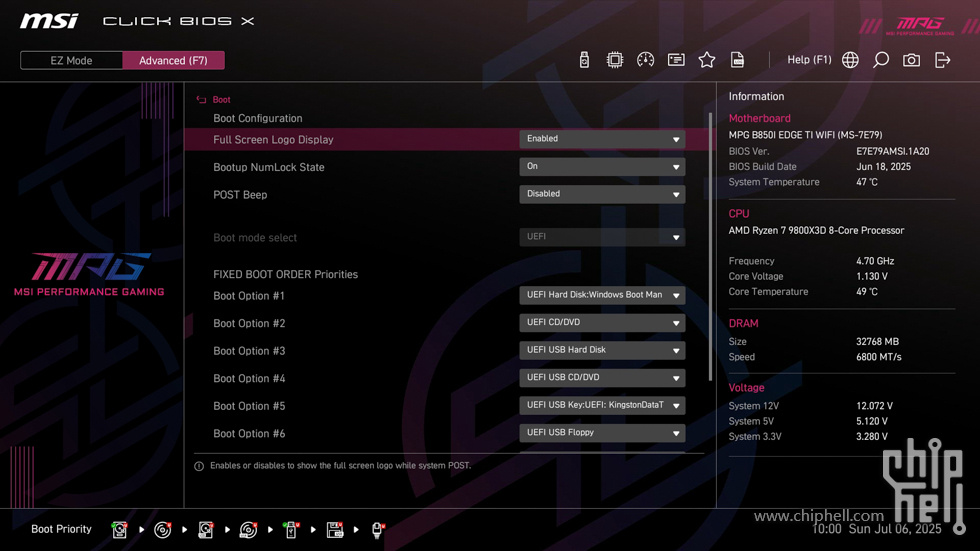Click the FIXED BOOT ORDER Priorities heading
Viewport: 980px width, 551px height.
pyautogui.click(x=286, y=274)
